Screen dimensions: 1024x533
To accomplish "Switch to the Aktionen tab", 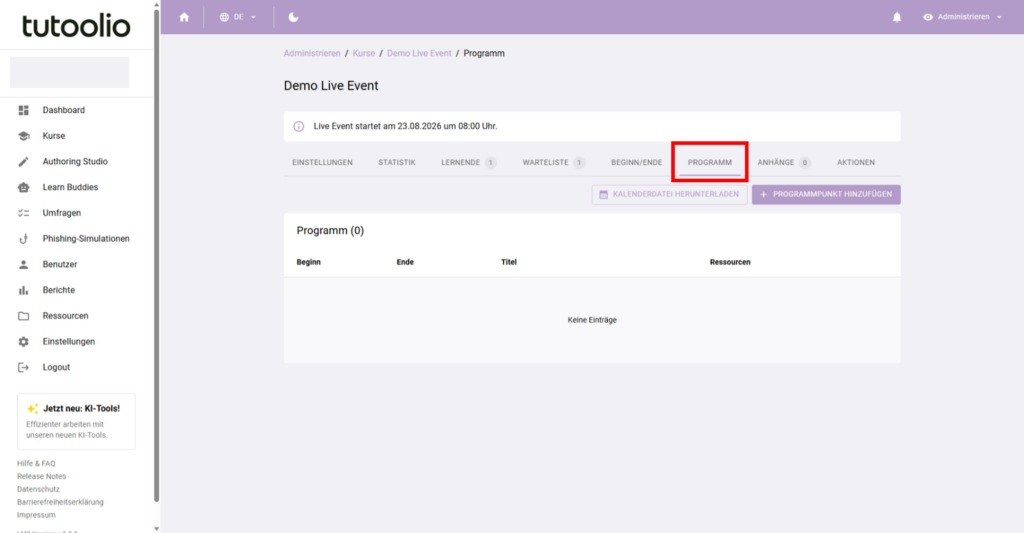I will click(856, 163).
